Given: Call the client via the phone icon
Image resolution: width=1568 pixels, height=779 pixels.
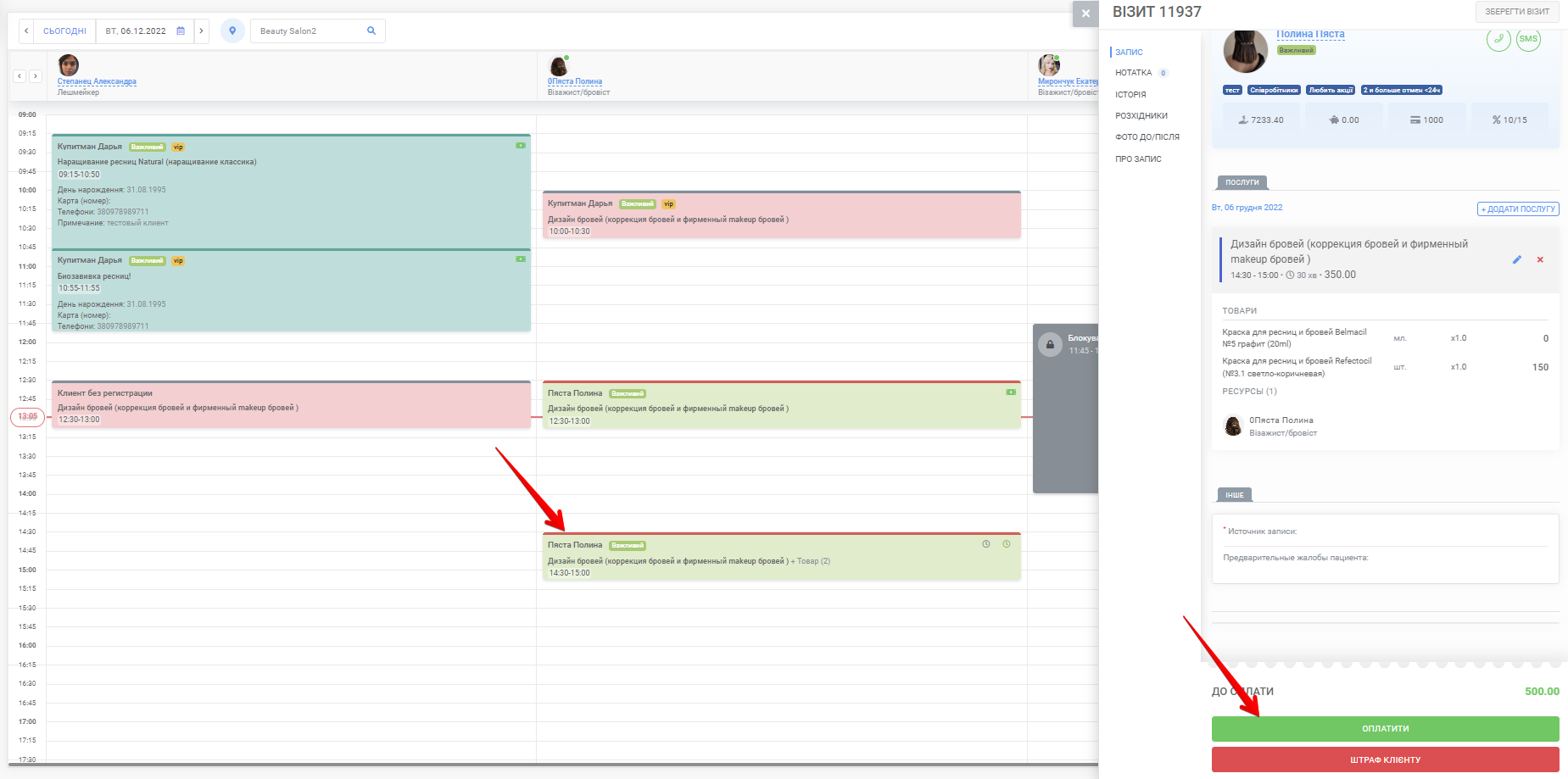Looking at the screenshot, I should [x=1498, y=39].
